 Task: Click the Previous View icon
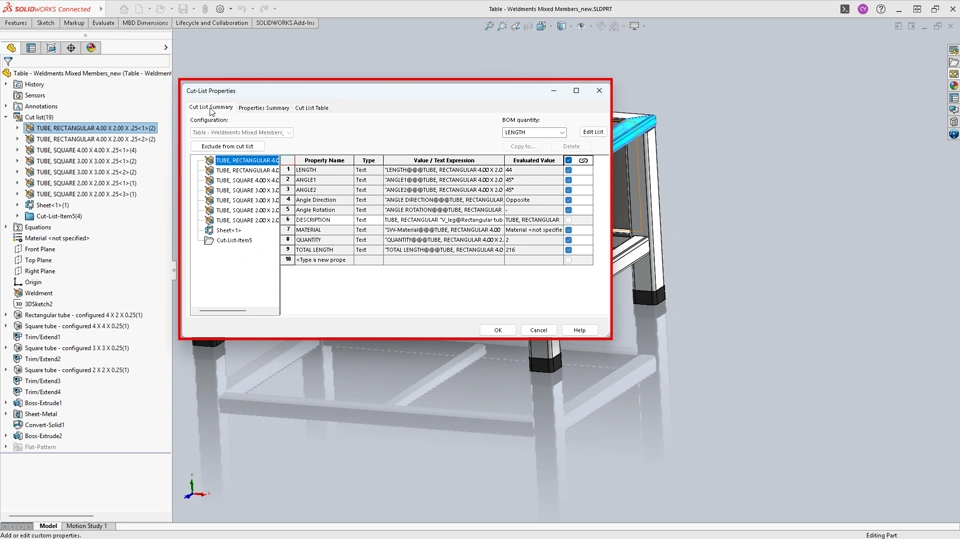pyautogui.click(x=516, y=26)
